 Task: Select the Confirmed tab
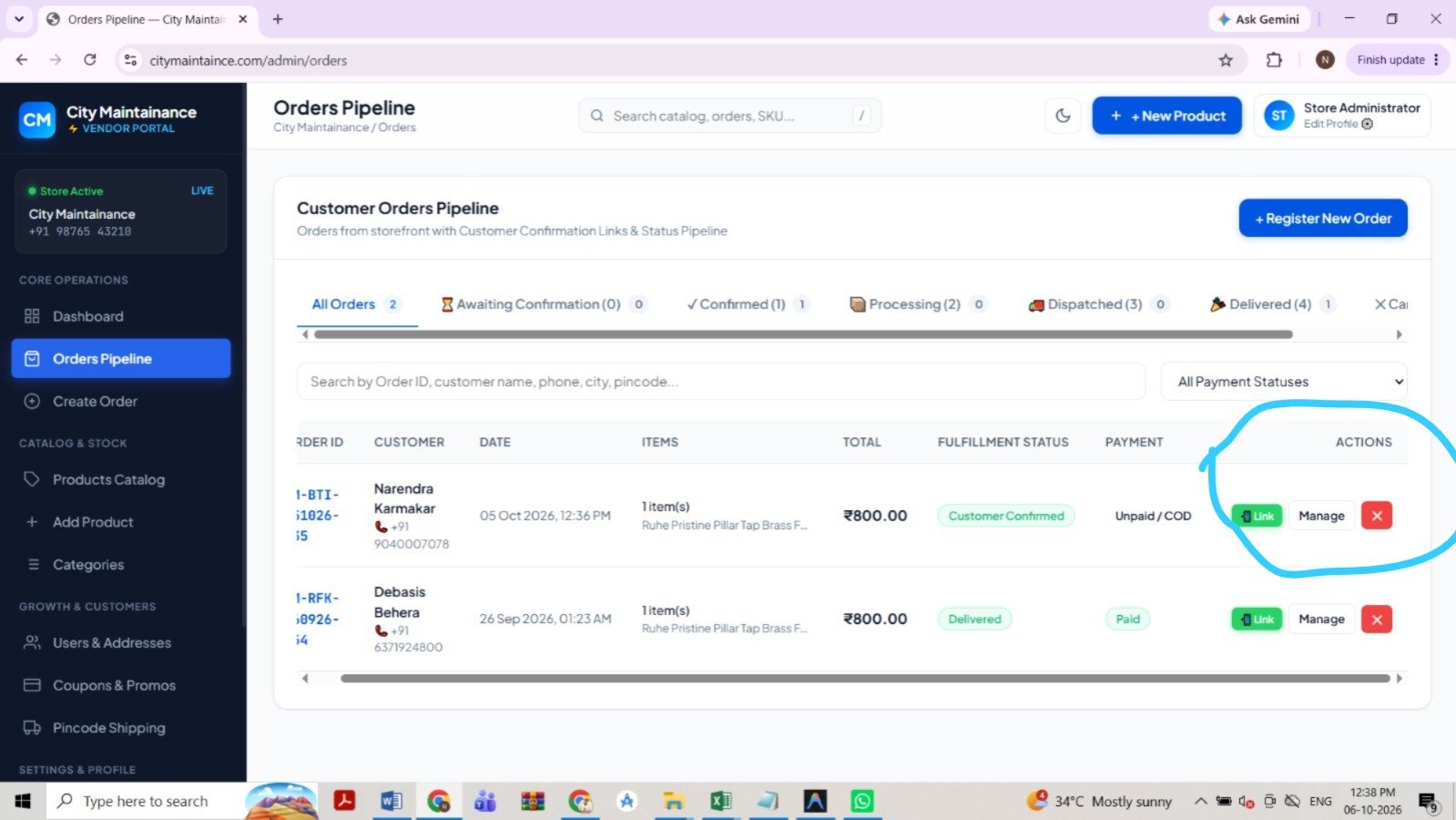point(748,304)
